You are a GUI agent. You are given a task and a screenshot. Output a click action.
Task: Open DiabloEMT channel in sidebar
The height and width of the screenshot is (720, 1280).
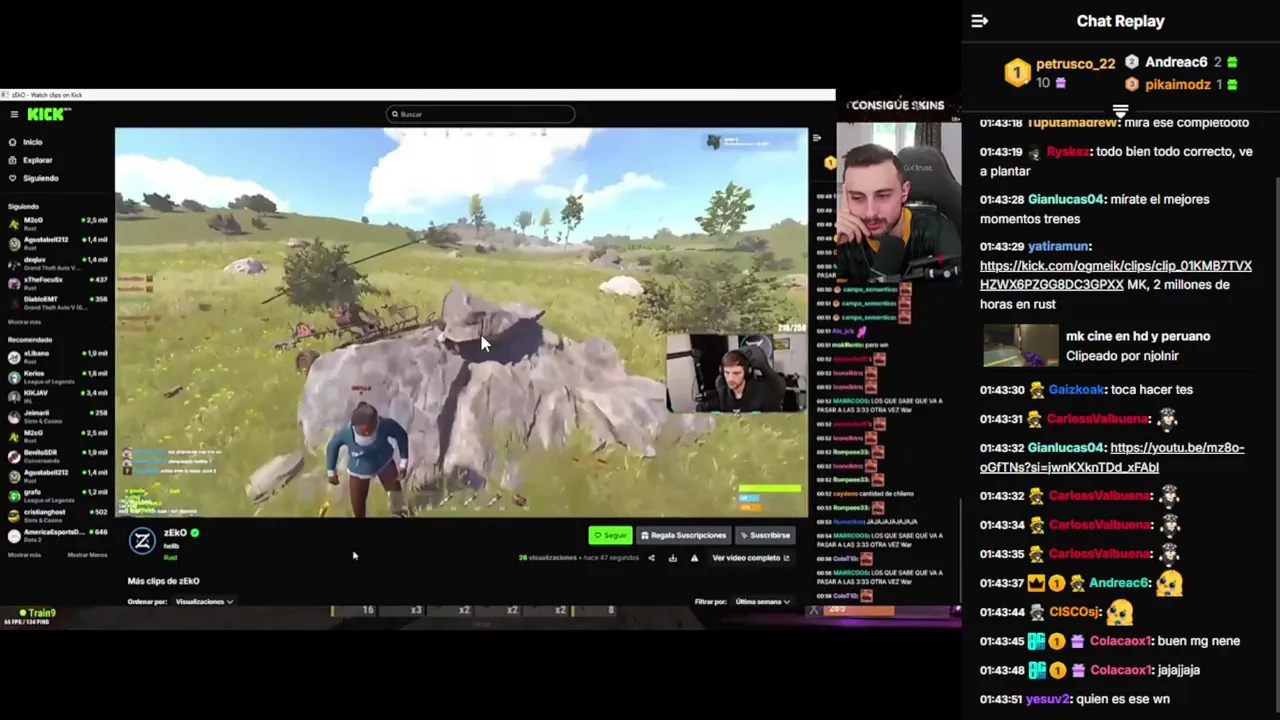coord(58,301)
